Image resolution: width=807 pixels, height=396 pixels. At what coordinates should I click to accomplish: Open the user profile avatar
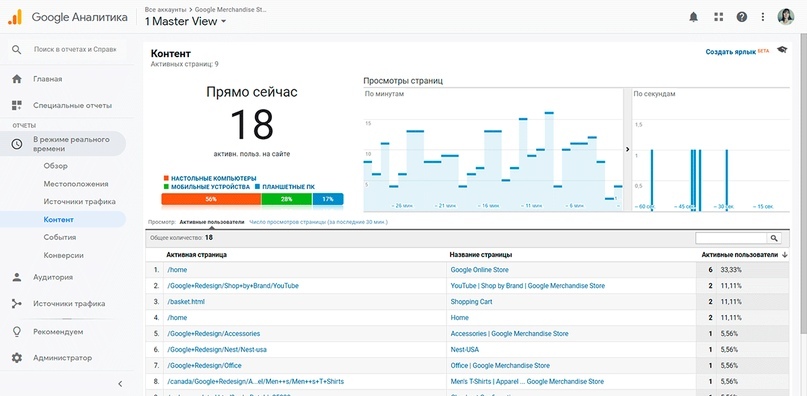785,16
